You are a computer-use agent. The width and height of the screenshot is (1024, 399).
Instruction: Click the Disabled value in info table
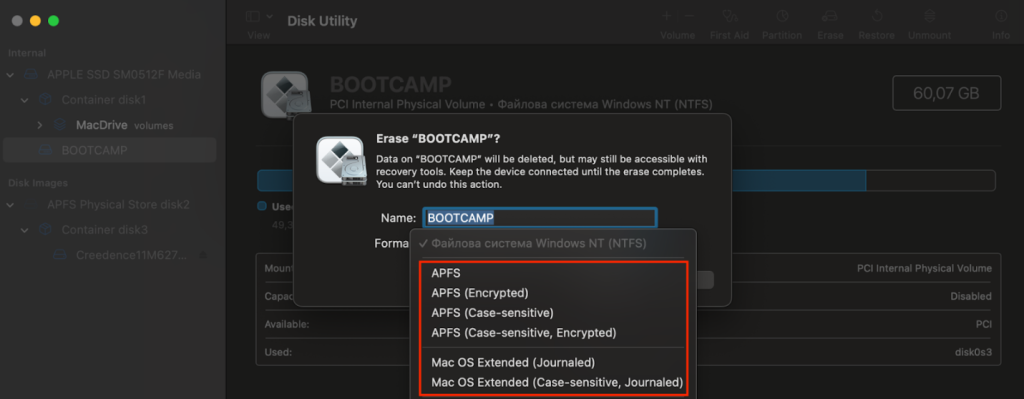(x=971, y=296)
